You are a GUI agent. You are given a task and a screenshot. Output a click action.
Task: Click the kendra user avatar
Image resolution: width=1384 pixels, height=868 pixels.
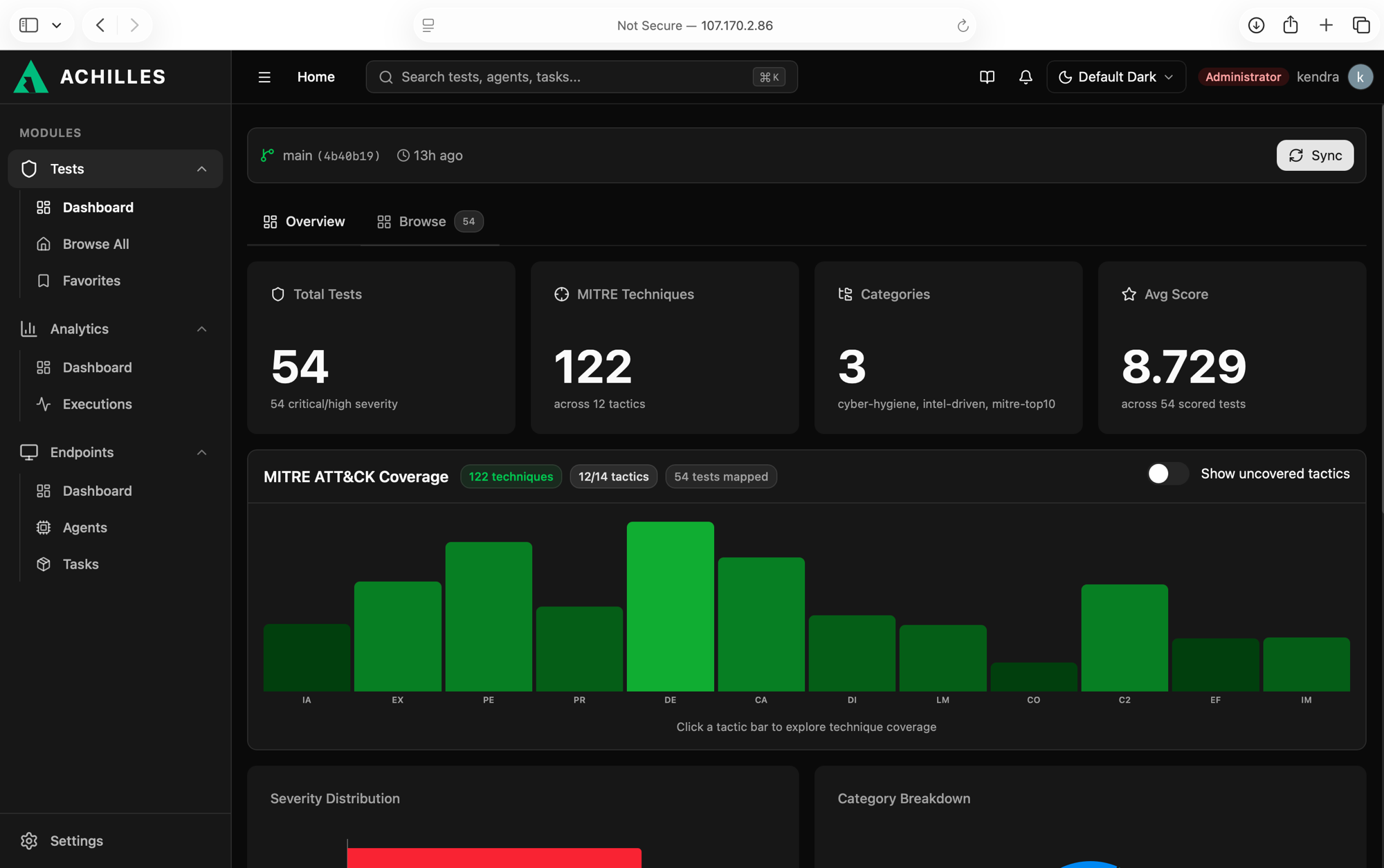click(x=1360, y=77)
